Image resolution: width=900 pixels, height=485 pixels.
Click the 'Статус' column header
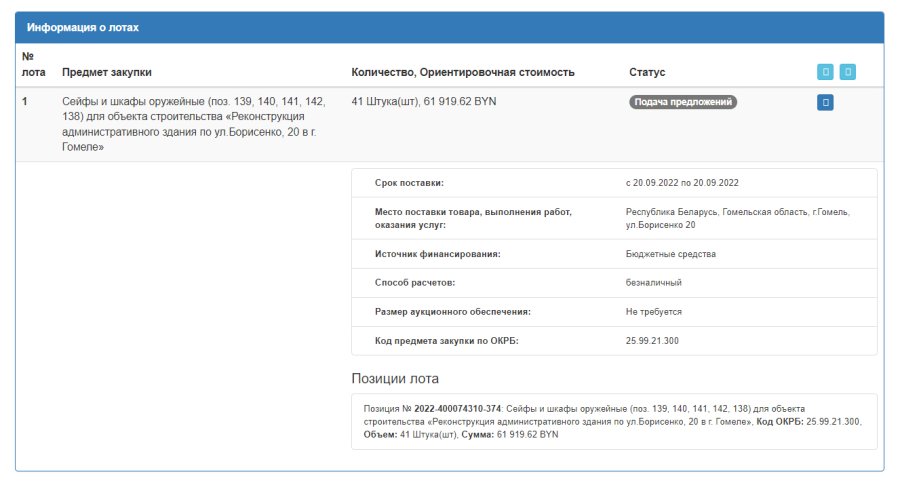(647, 72)
